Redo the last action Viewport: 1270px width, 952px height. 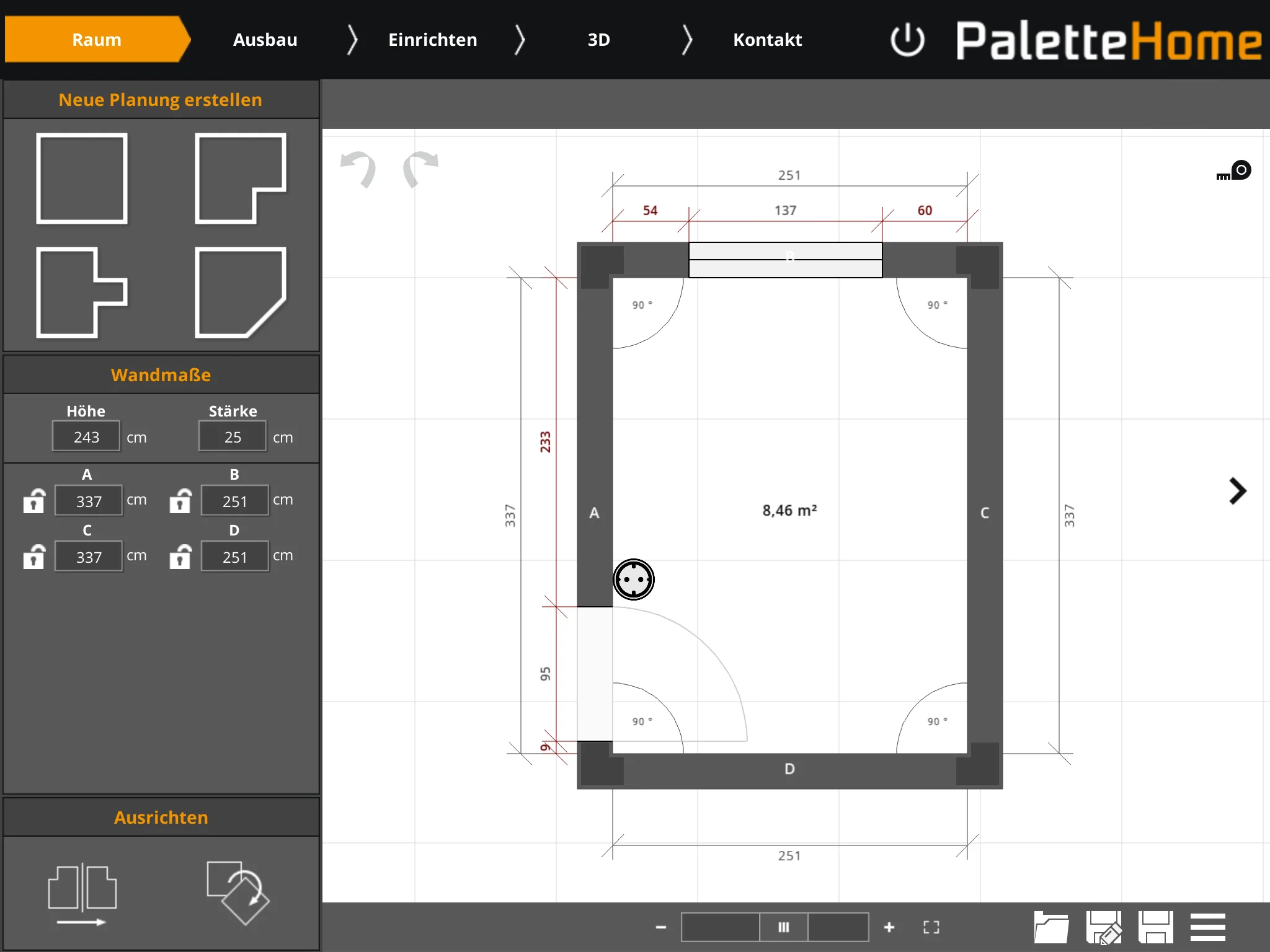tap(420, 169)
